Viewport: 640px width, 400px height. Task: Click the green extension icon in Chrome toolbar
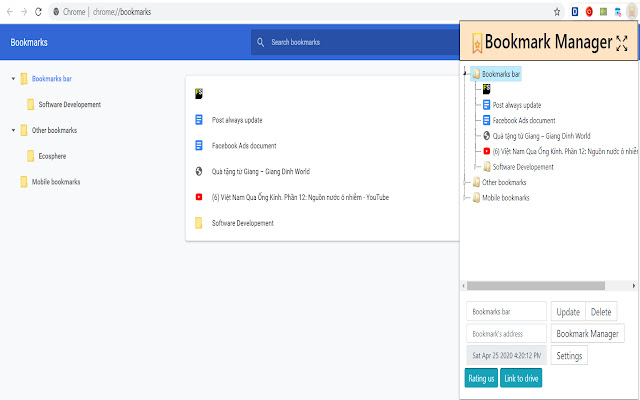point(603,12)
